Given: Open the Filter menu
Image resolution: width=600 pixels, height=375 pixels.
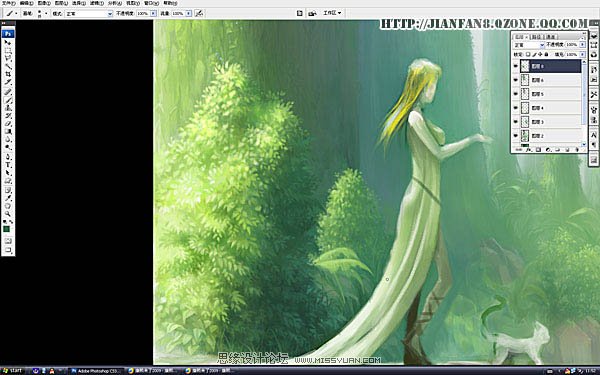Looking at the screenshot, I should (97, 3).
